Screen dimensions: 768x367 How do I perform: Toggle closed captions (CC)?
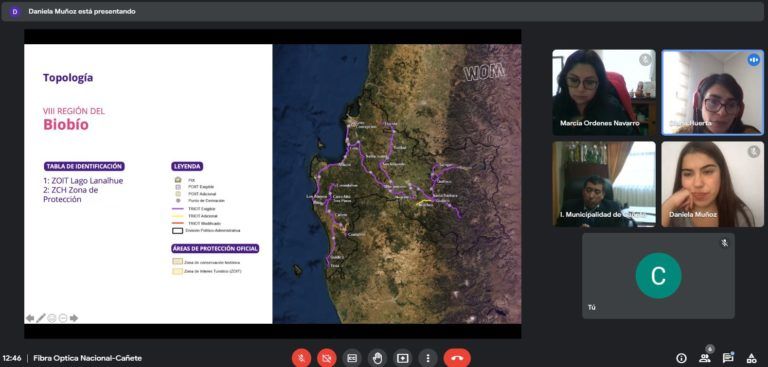tap(352, 358)
